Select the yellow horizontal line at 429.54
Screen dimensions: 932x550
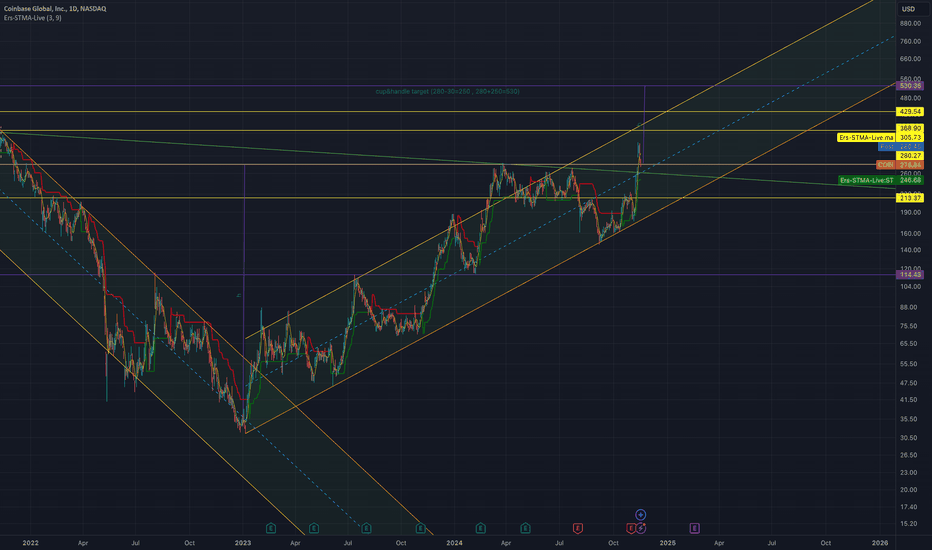448,112
